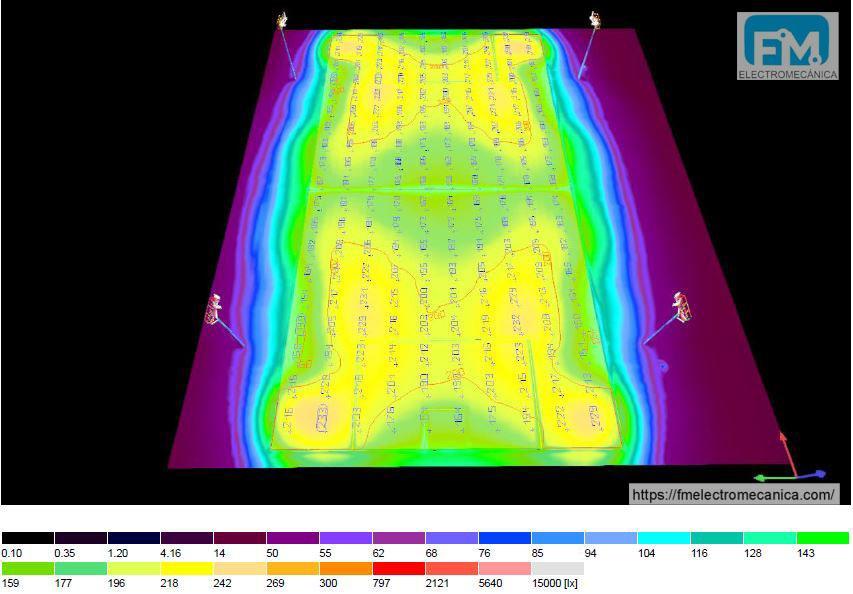Click the legend value "143"
Viewport: 853px width, 594px height.
coord(806,553)
